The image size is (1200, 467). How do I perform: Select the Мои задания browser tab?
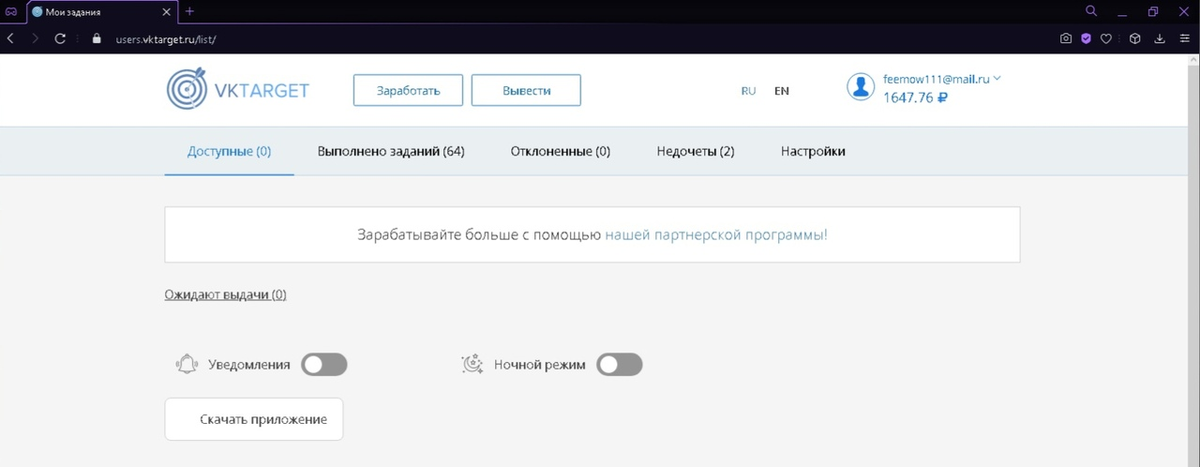pos(102,12)
